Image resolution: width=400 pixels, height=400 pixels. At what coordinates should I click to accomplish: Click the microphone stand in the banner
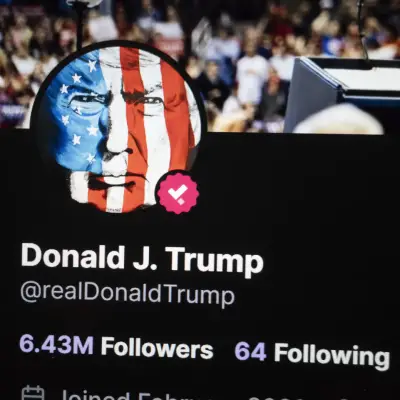point(363,28)
